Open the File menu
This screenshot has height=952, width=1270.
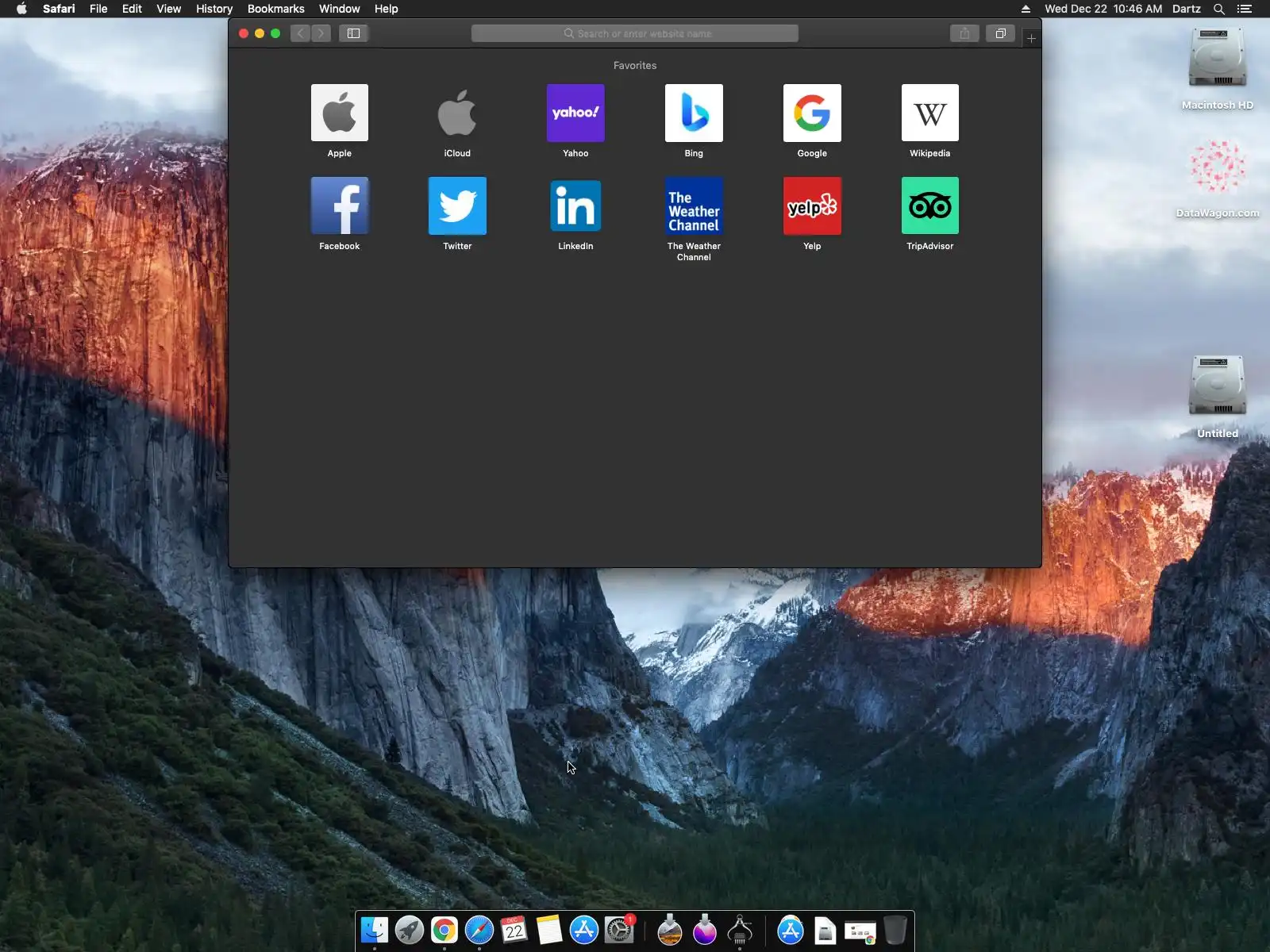pos(98,9)
